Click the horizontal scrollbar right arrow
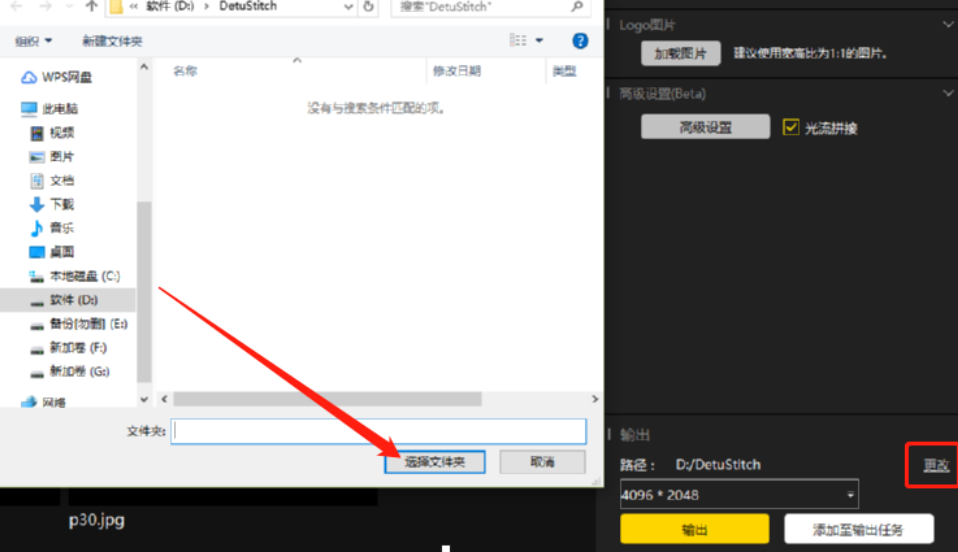This screenshot has height=552, width=958. tap(594, 399)
